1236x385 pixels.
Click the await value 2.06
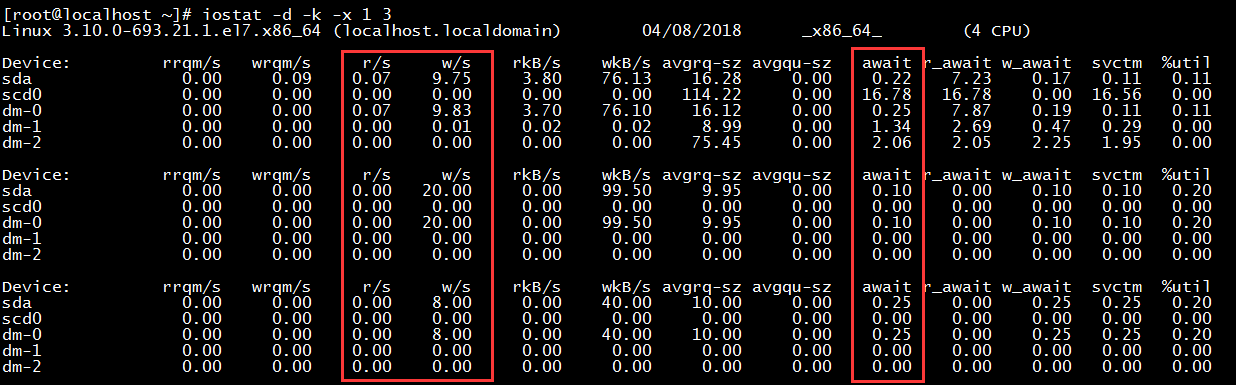pyautogui.click(x=893, y=142)
